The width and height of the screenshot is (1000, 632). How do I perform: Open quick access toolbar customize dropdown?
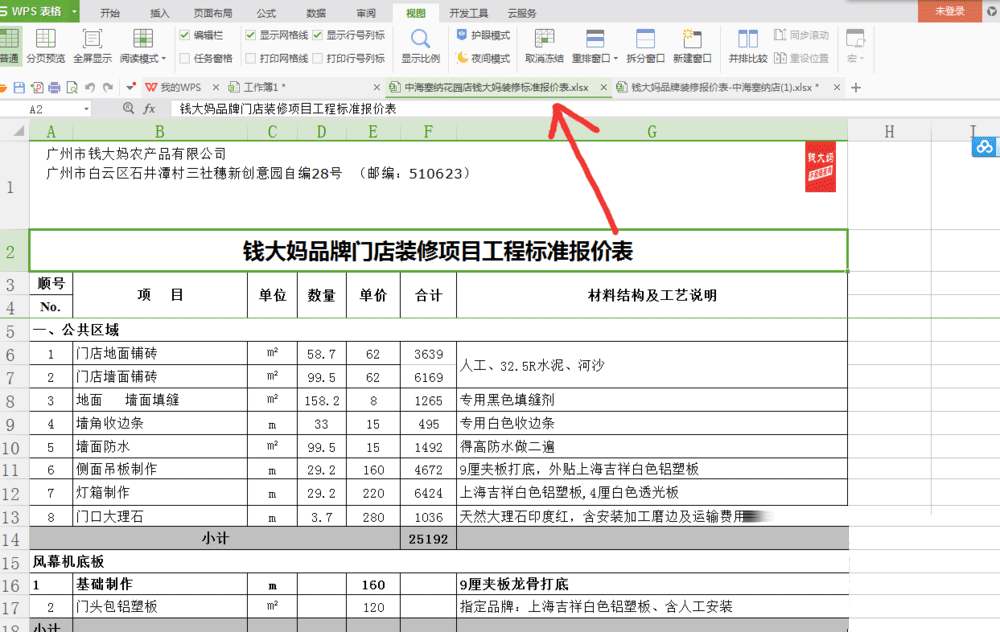(x=131, y=87)
